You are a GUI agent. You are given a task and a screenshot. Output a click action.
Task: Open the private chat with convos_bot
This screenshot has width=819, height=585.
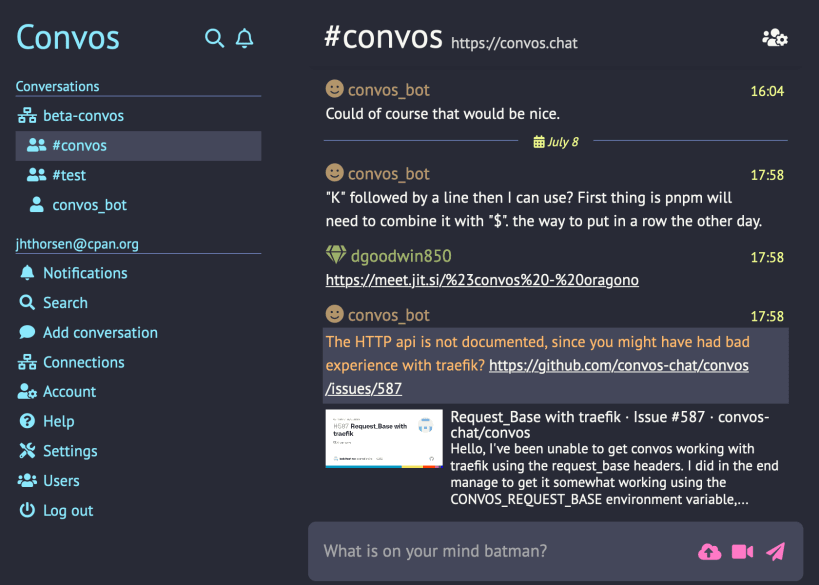(138, 205)
